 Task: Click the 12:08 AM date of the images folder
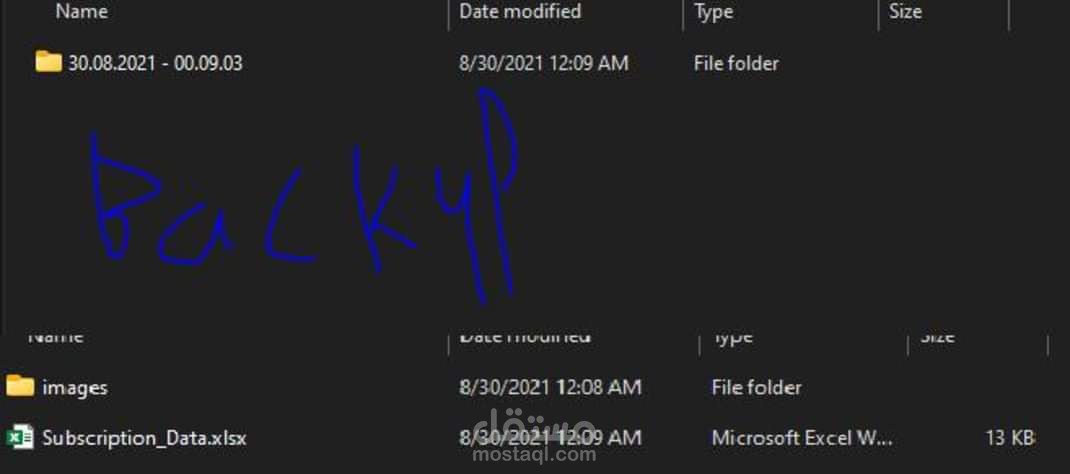550,387
